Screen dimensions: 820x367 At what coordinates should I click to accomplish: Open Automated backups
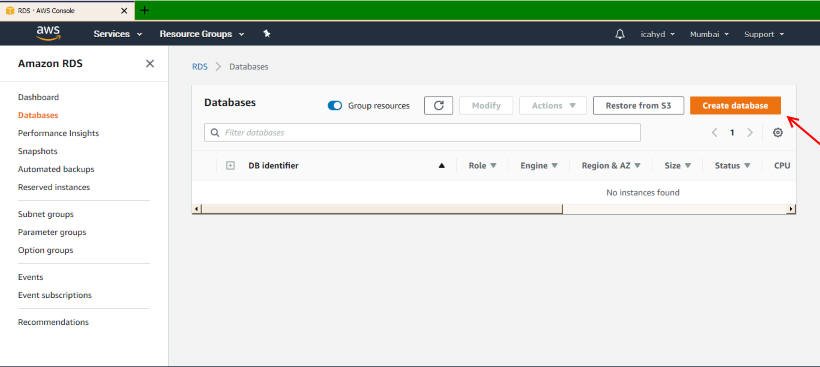click(56, 169)
